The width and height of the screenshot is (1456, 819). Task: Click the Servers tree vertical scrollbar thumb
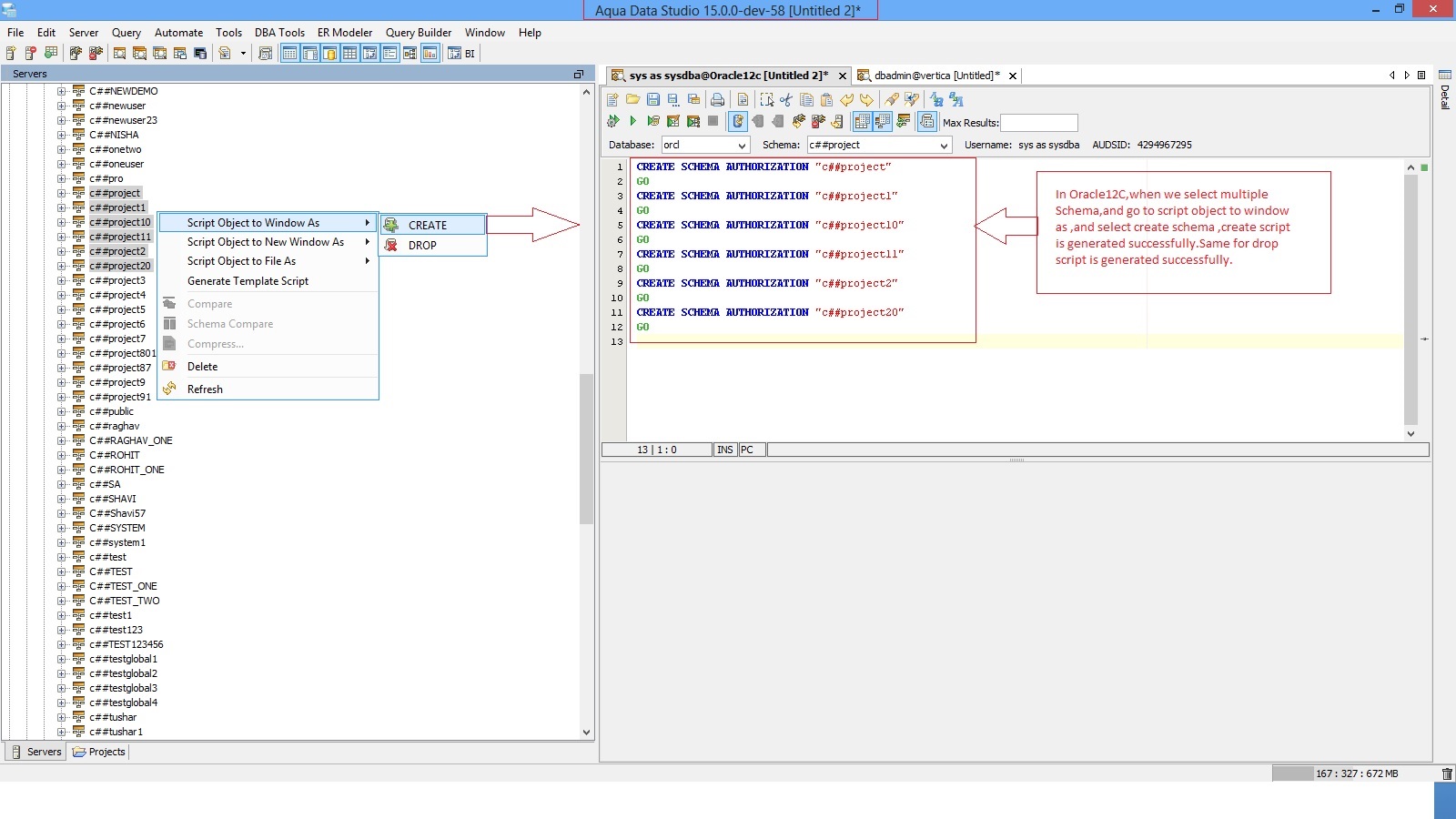[586, 450]
